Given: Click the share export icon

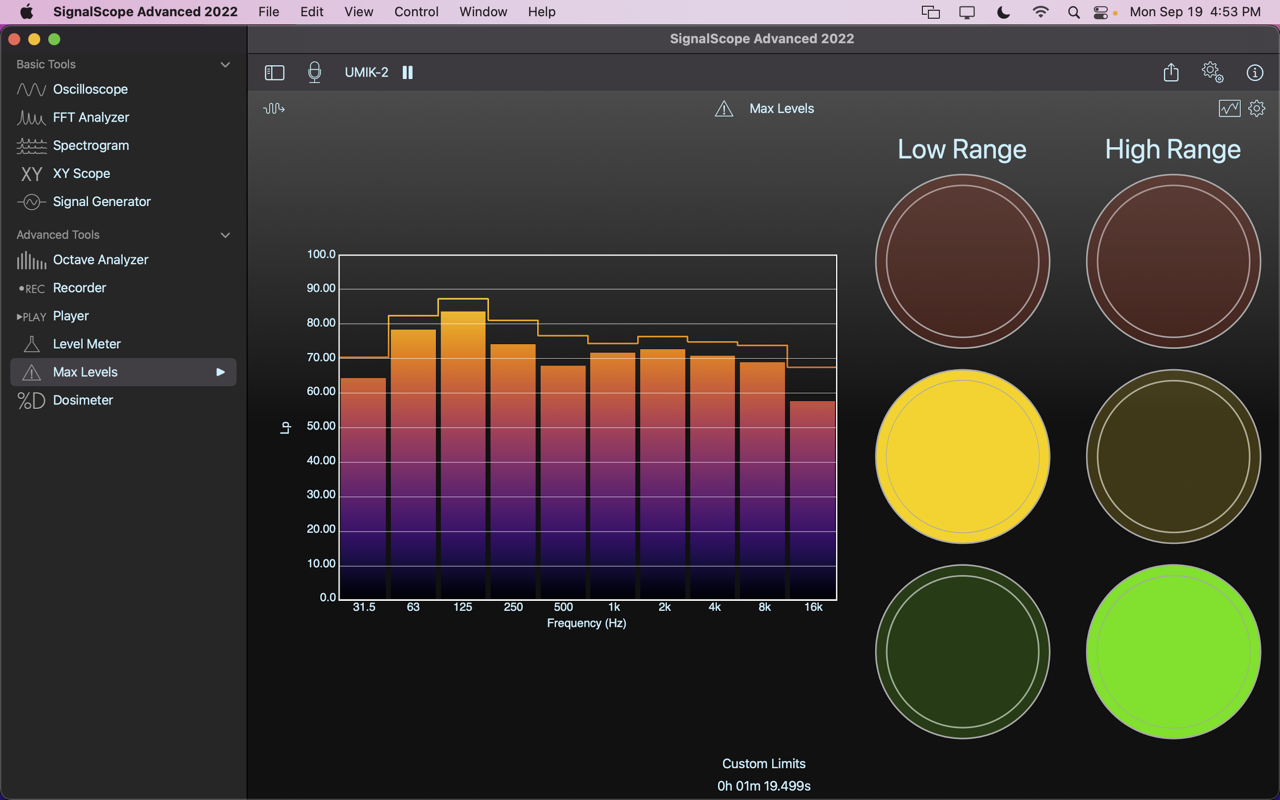Looking at the screenshot, I should (x=1171, y=72).
